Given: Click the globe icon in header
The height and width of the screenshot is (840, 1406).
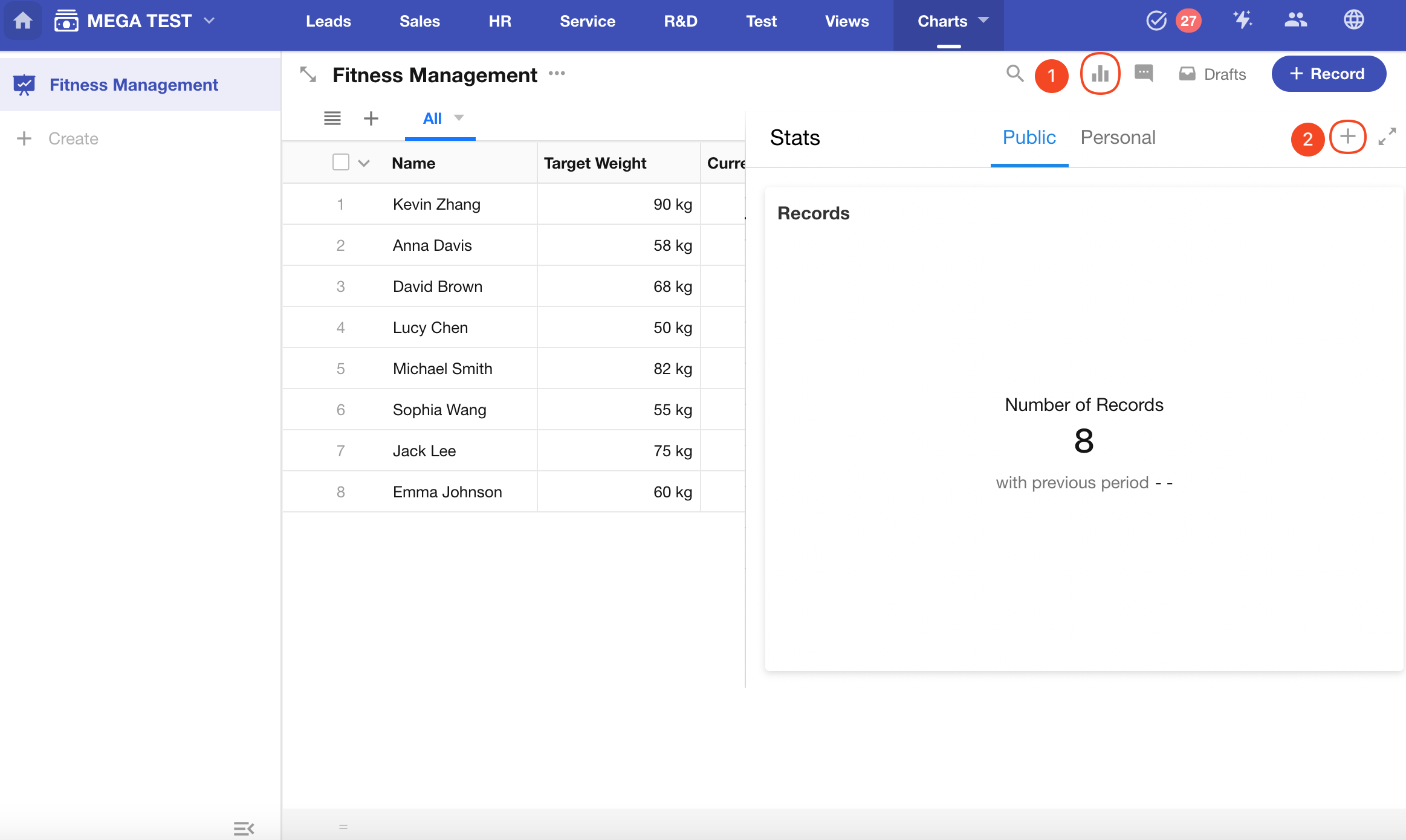Looking at the screenshot, I should [1353, 21].
